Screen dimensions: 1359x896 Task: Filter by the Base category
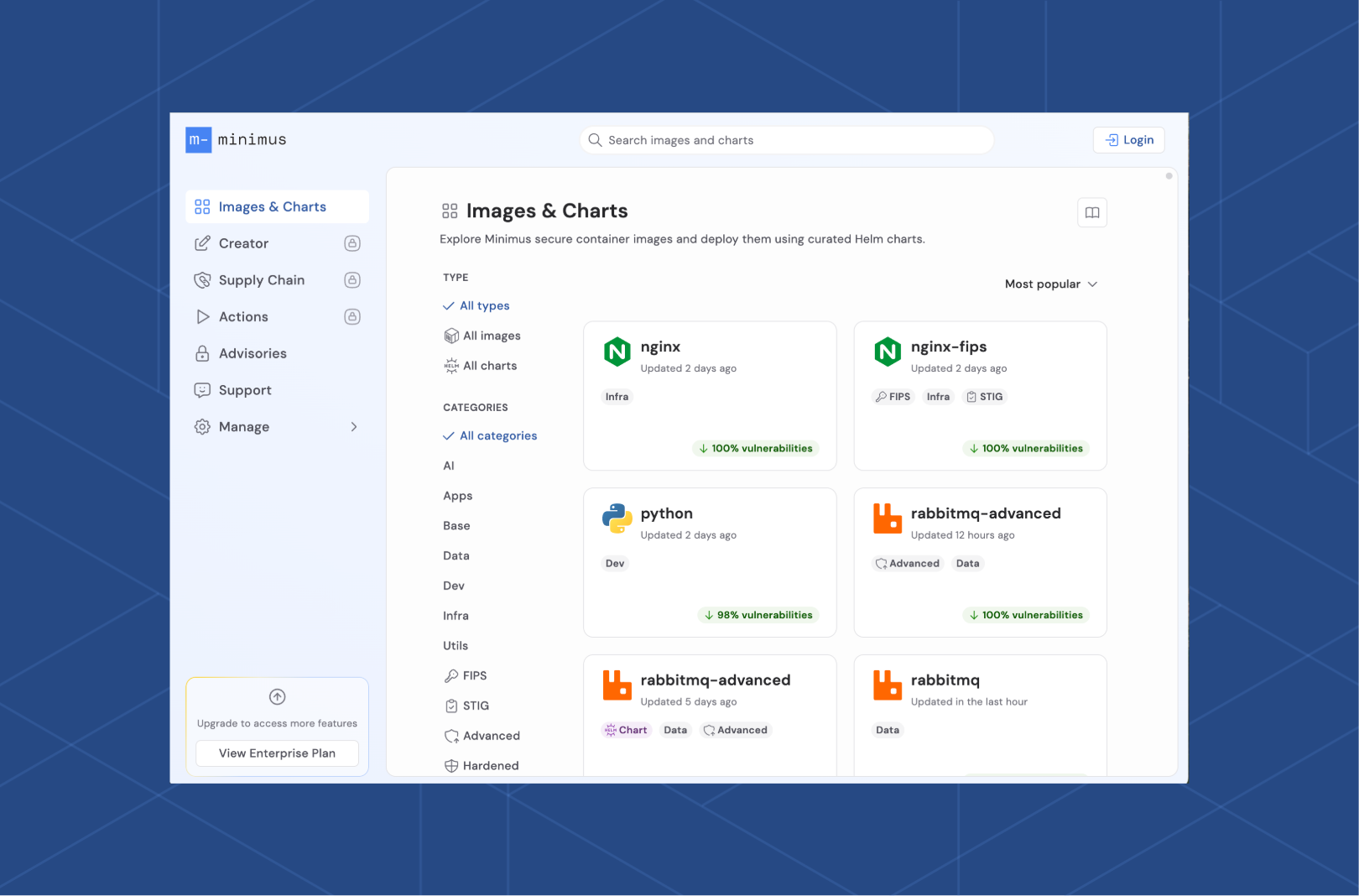tap(456, 526)
